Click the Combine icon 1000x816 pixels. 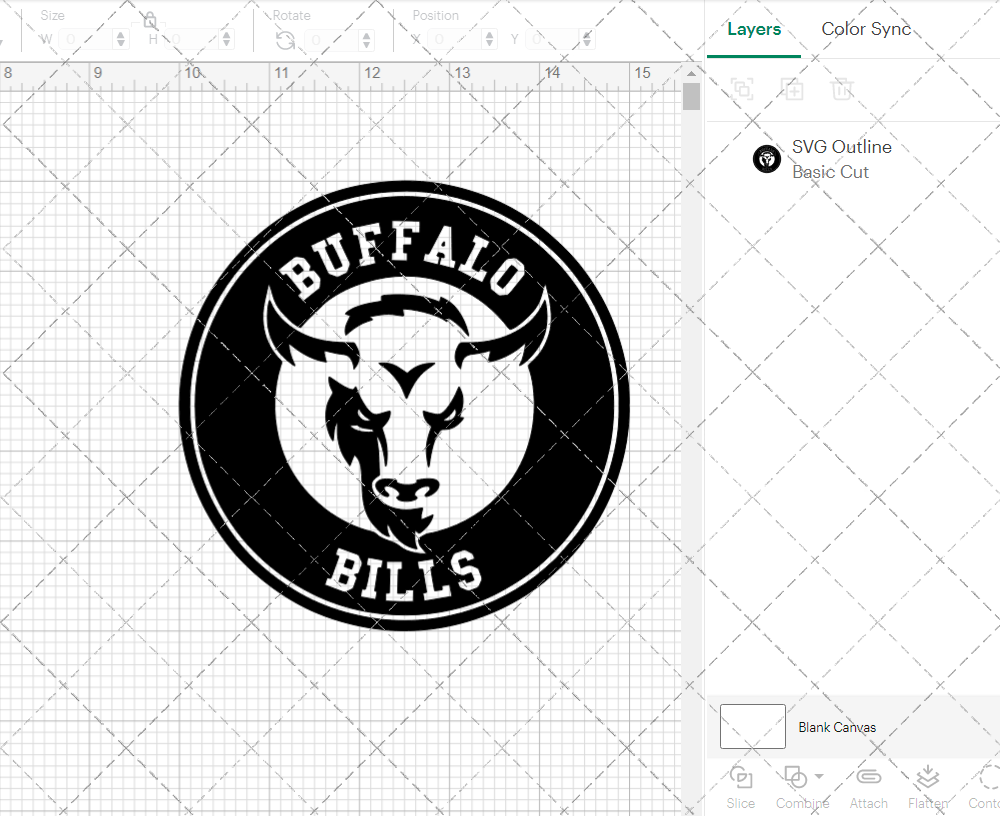tap(796, 779)
